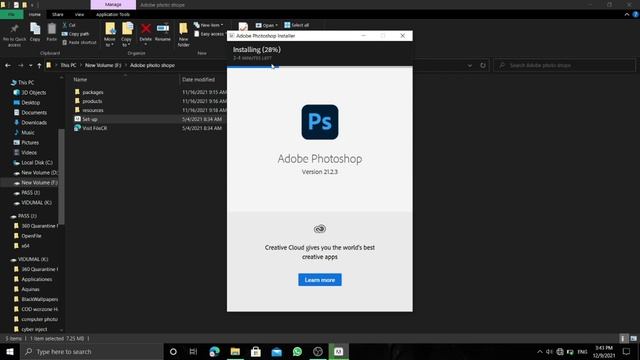Open Microsoft Store from taskbar
Image resolution: width=640 pixels, height=360 pixels.
(x=256, y=351)
